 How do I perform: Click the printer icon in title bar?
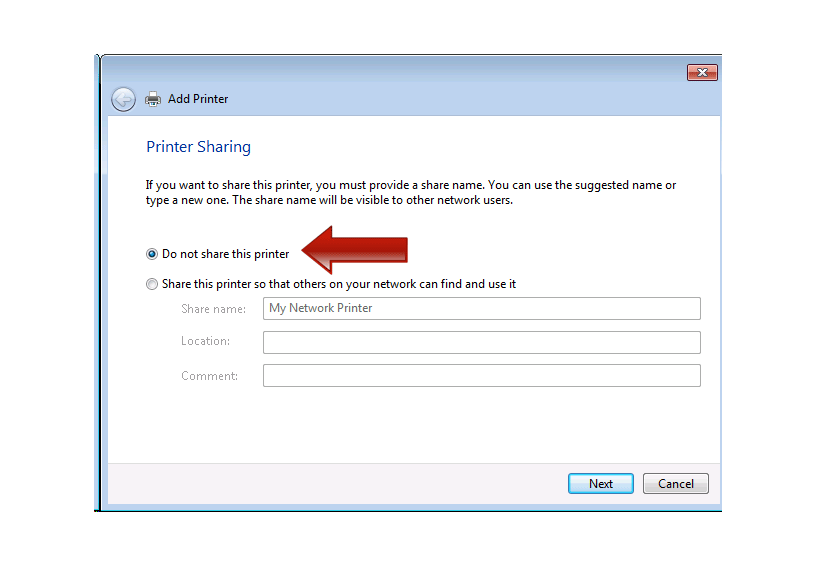(x=153, y=99)
